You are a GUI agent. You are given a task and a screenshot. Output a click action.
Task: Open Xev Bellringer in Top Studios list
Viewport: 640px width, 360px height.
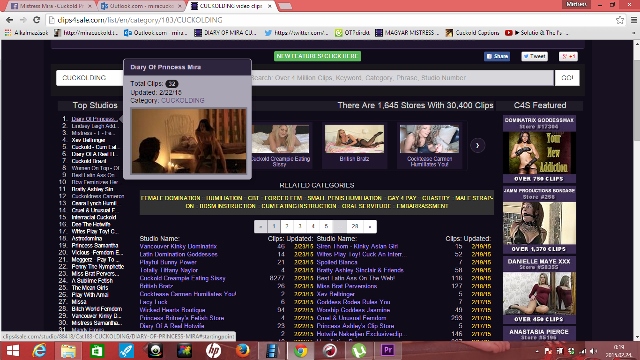[88, 140]
